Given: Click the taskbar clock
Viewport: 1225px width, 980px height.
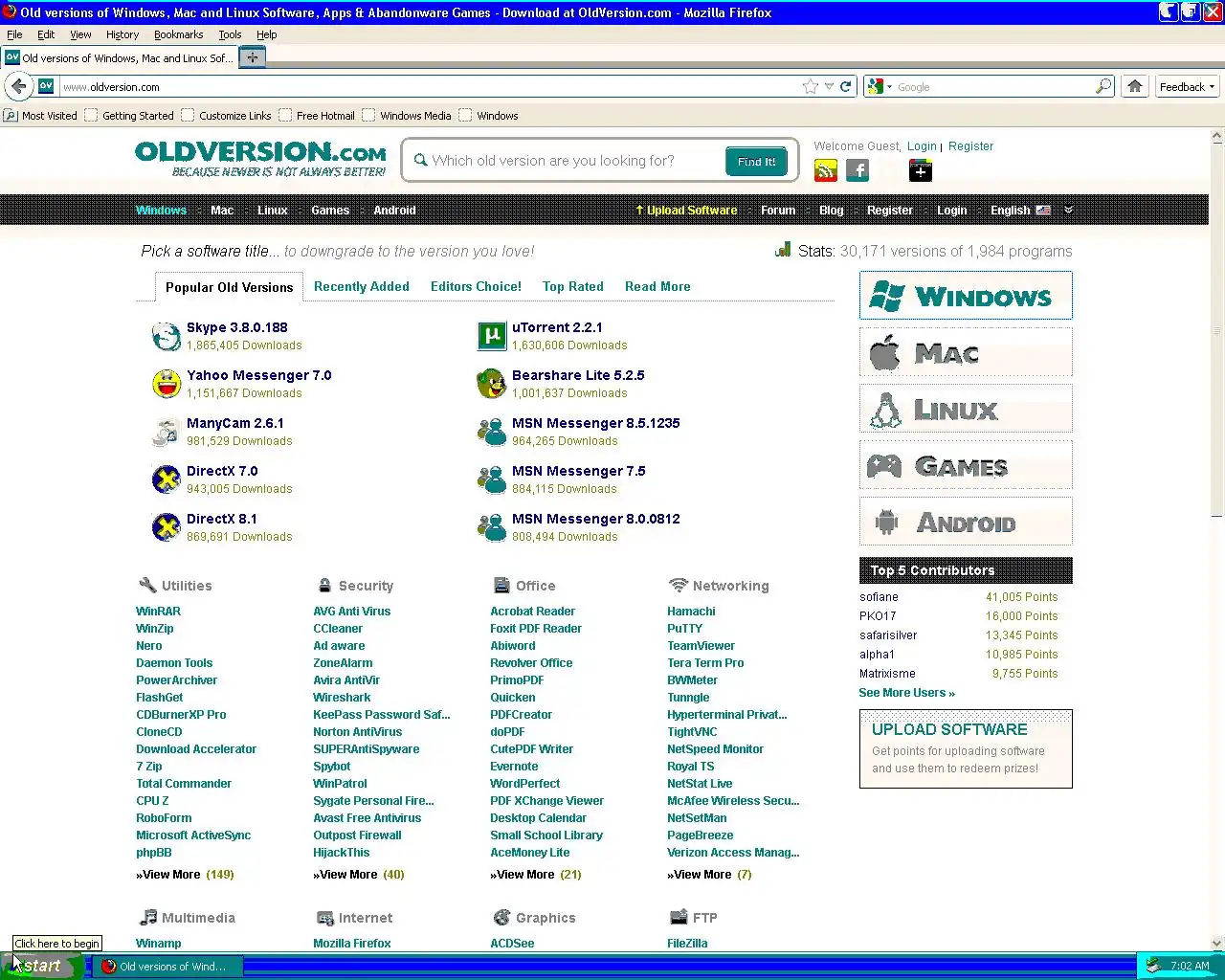Looking at the screenshot, I should click(1190, 966).
